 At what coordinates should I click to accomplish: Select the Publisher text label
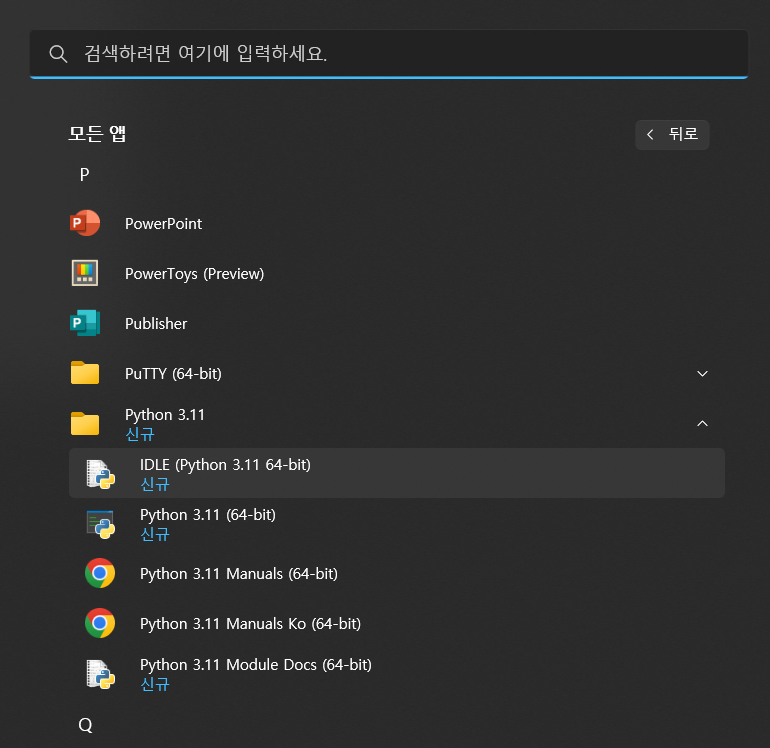tap(156, 324)
